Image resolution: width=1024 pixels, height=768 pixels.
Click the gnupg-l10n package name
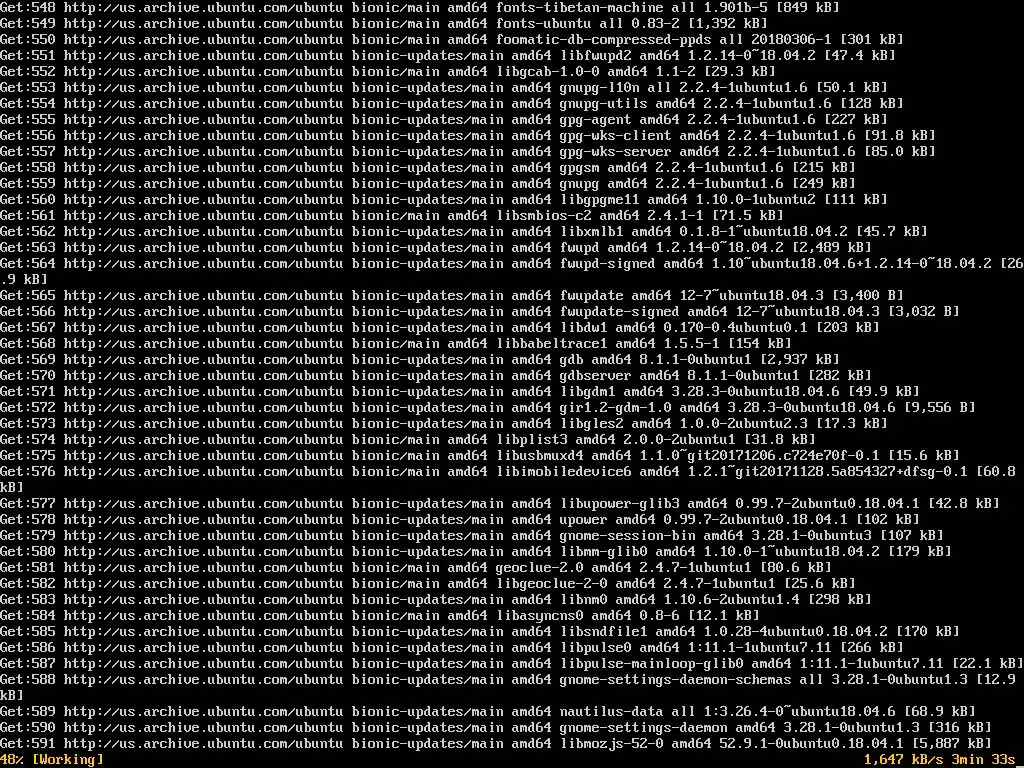coord(600,88)
